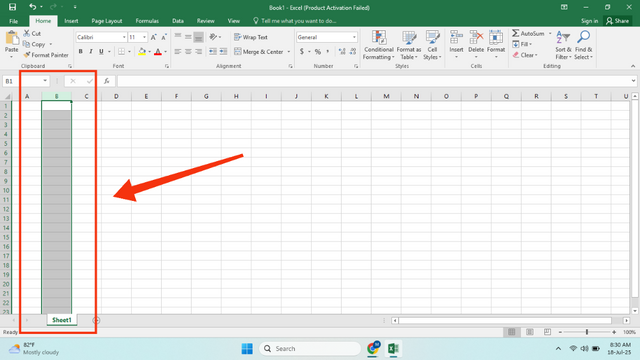
Task: Click Merge & Center
Action: coord(259,52)
